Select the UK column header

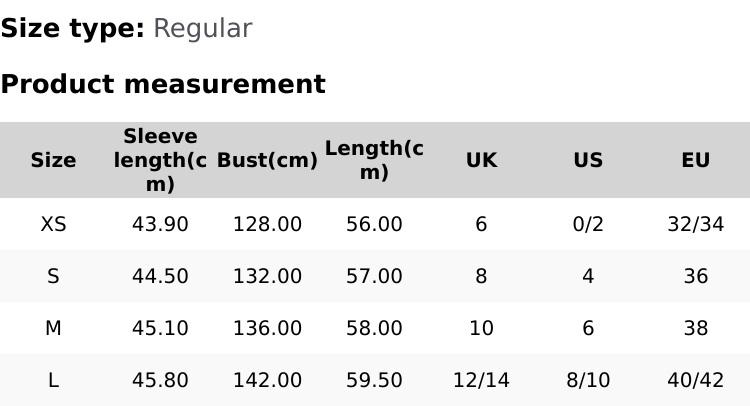click(x=481, y=160)
